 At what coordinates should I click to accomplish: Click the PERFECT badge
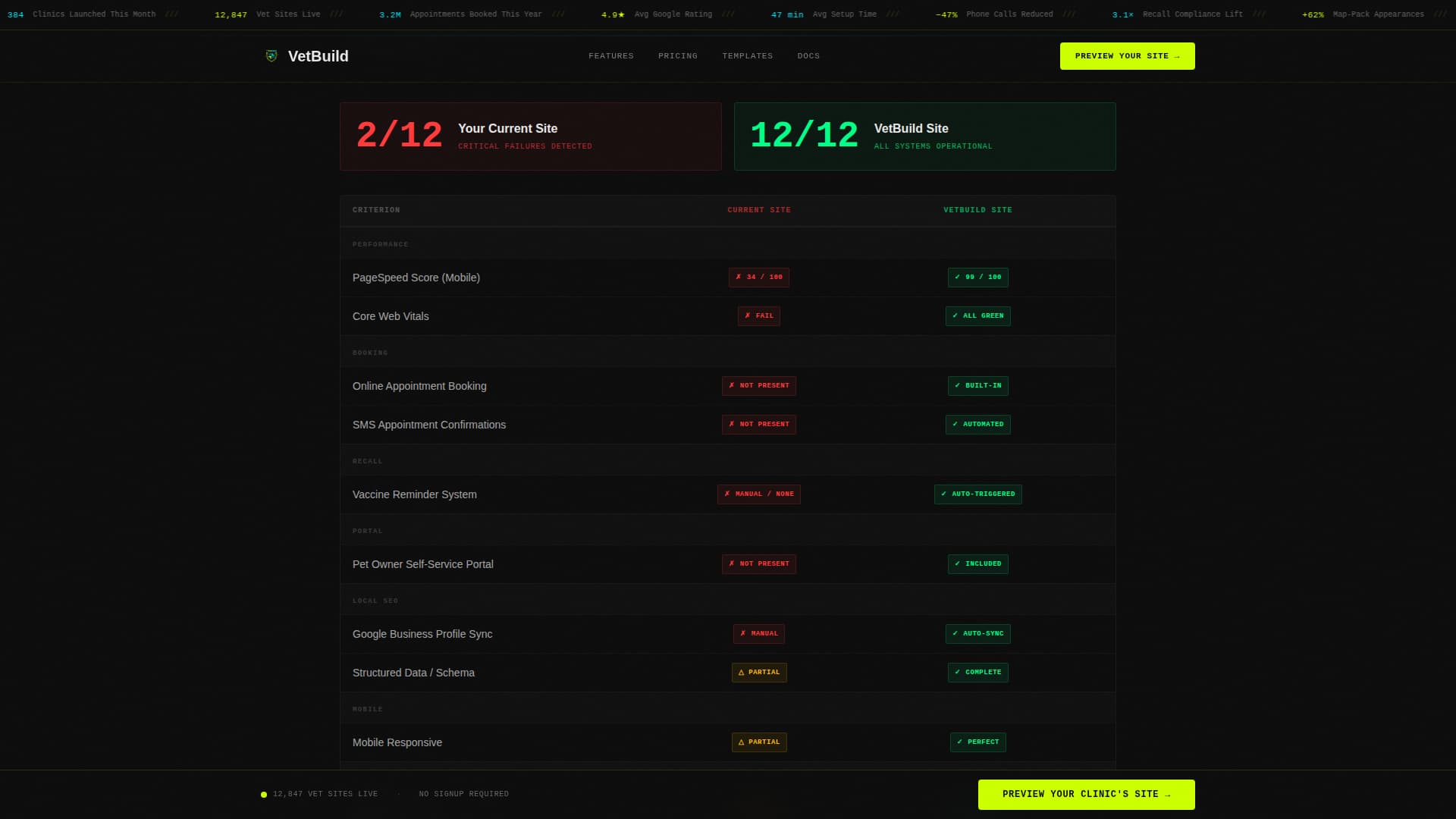978,742
